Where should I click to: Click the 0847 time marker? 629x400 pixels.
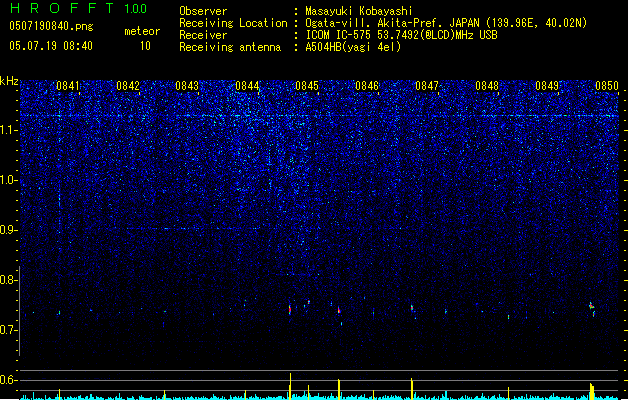click(427, 86)
